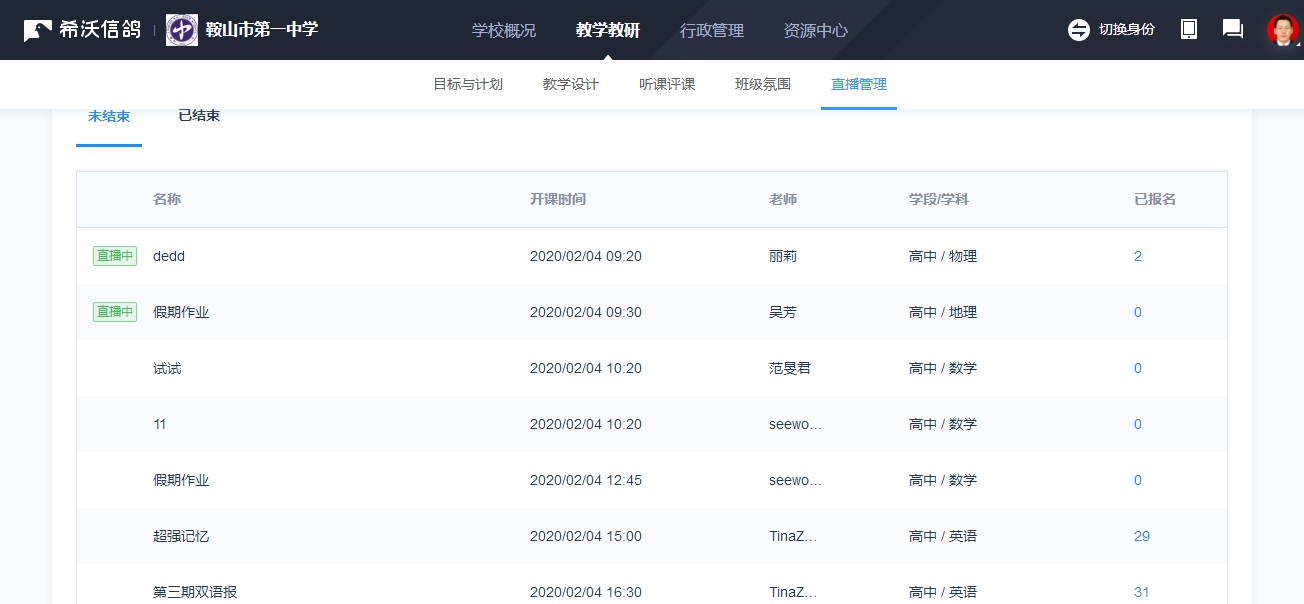Click start time 2020/02/04 16:30
Viewport: 1304px width, 604px height.
tap(586, 592)
